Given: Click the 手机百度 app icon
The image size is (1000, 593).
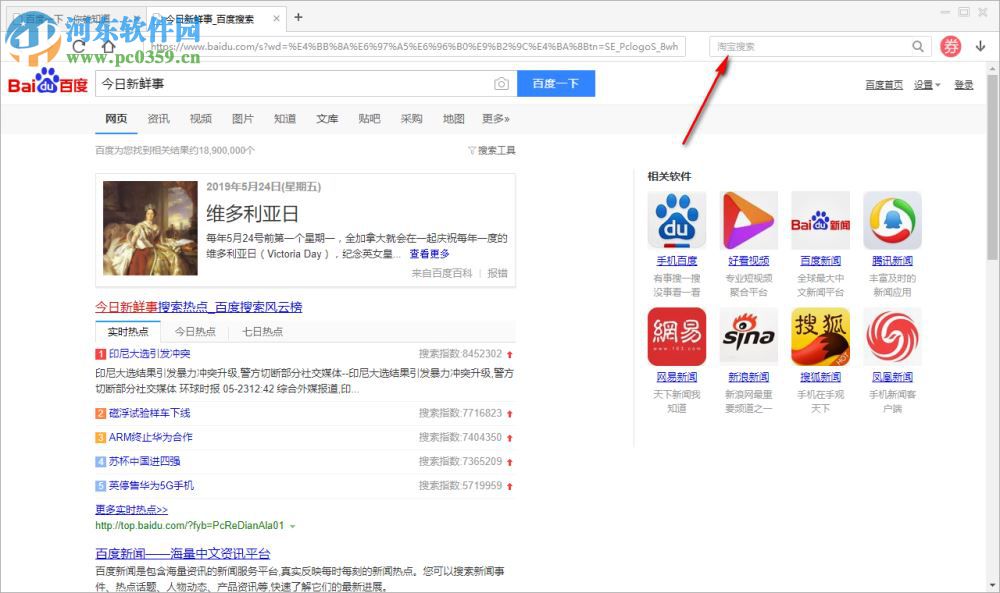Looking at the screenshot, I should click(x=676, y=219).
